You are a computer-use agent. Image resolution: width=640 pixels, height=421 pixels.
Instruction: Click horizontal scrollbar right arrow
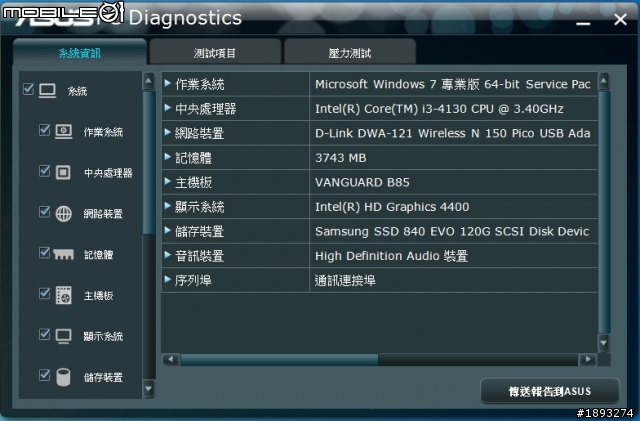tap(588, 359)
